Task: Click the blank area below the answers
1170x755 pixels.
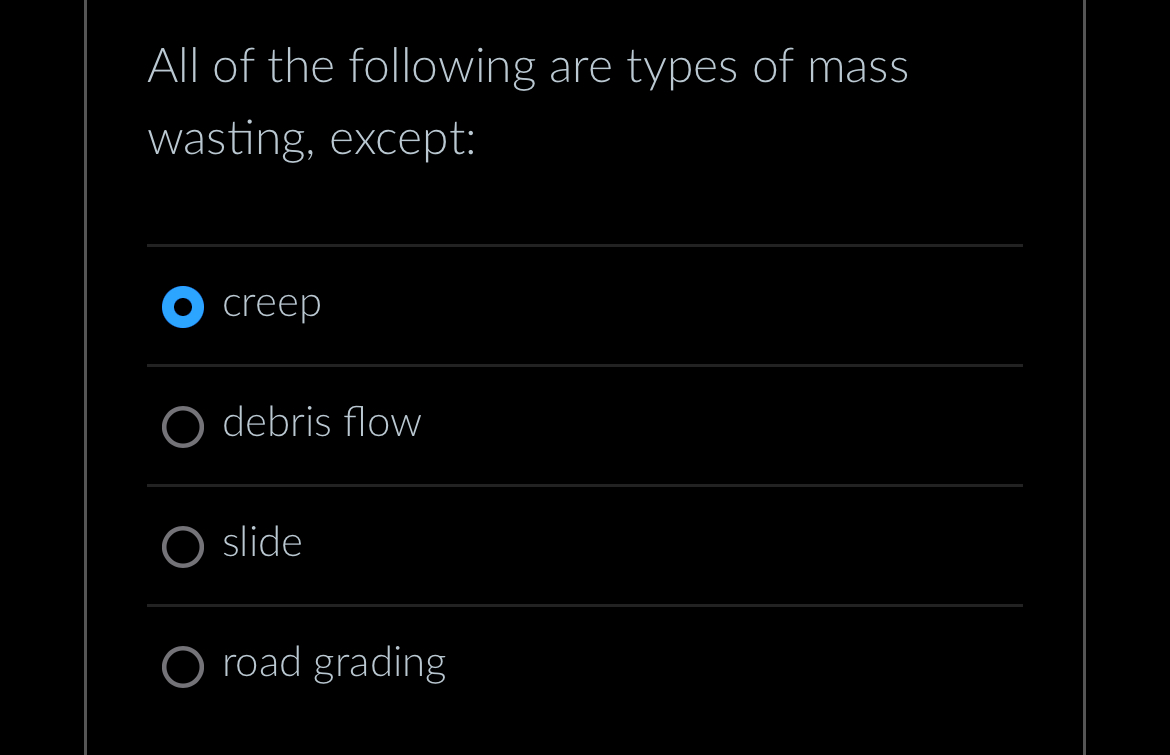Action: click(x=585, y=730)
